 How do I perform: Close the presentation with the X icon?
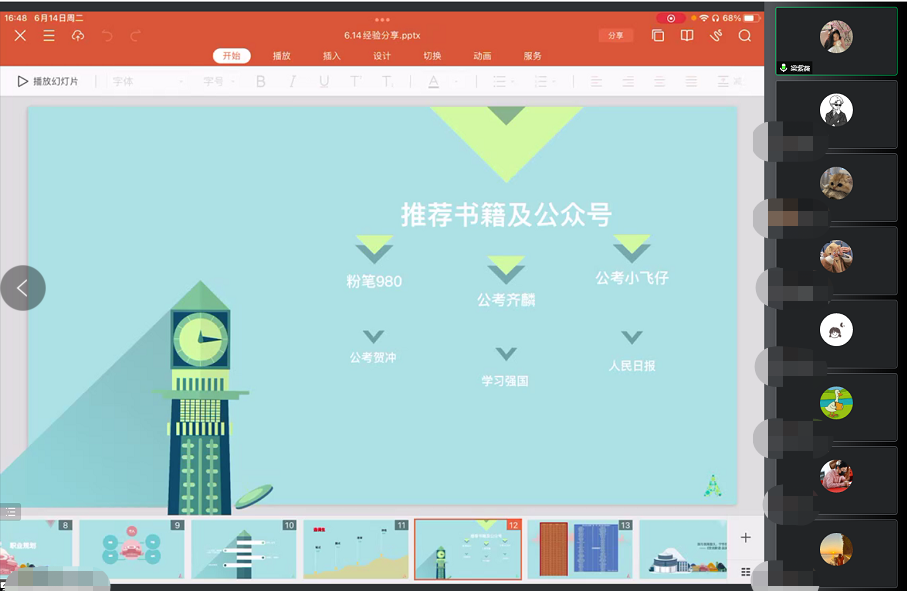(x=20, y=36)
